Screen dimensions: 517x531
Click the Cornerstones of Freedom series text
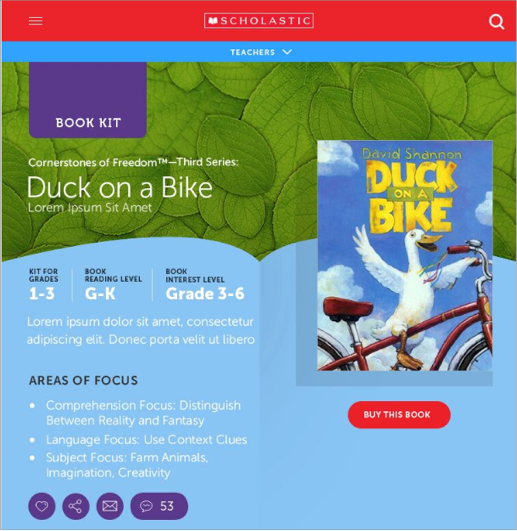(133, 163)
